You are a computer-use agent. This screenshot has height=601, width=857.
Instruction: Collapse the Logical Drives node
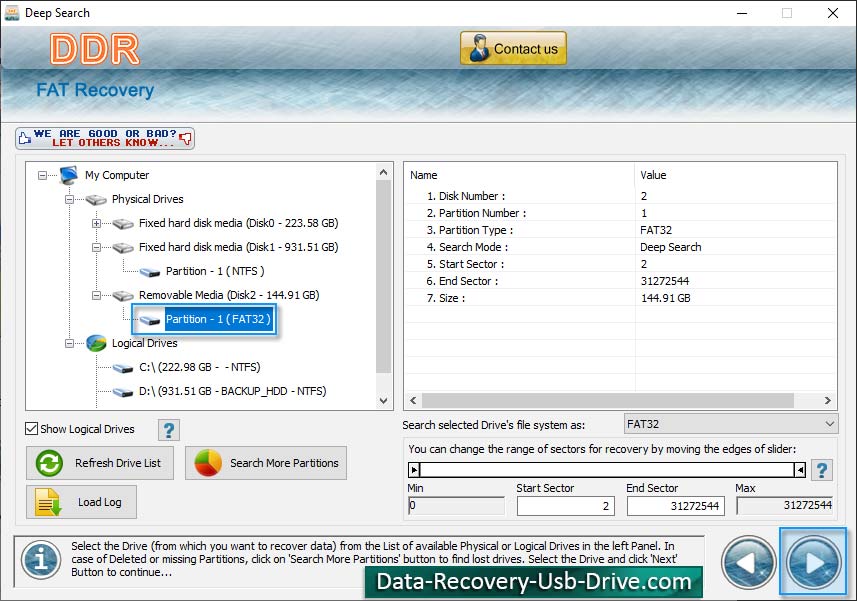point(69,344)
